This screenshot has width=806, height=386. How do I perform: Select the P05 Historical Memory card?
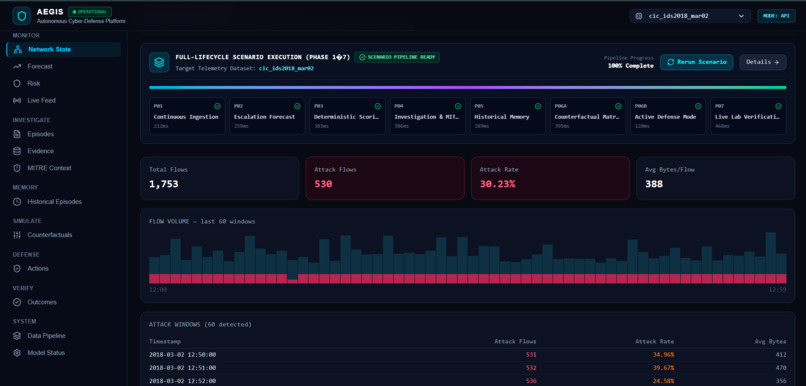pos(508,116)
